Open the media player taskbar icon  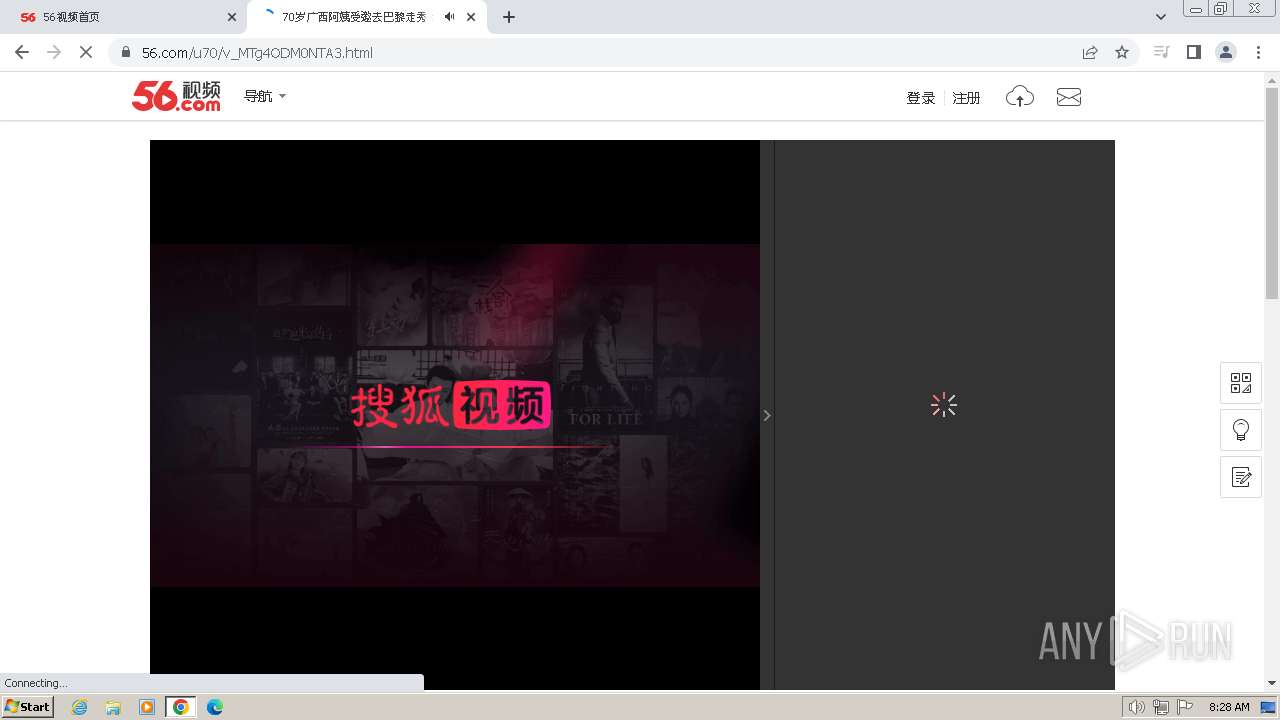pos(147,707)
